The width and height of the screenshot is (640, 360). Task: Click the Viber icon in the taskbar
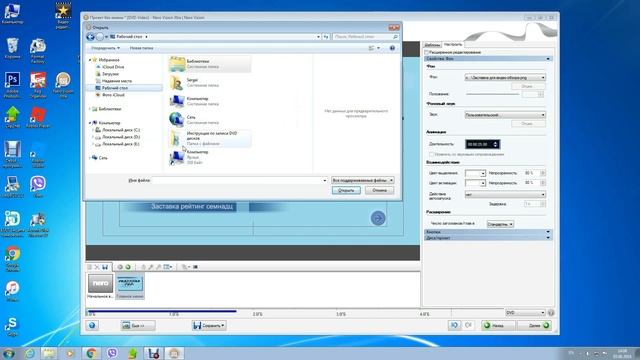[x=112, y=353]
